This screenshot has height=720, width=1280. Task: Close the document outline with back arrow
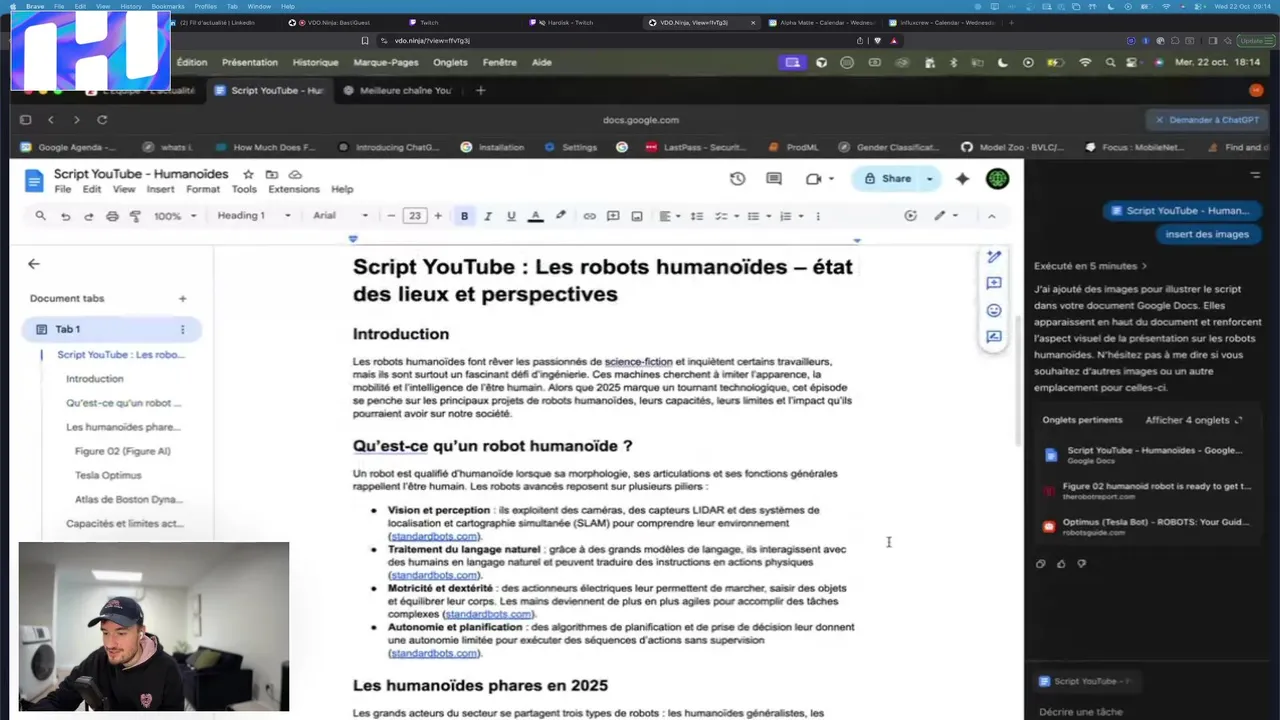coord(34,264)
